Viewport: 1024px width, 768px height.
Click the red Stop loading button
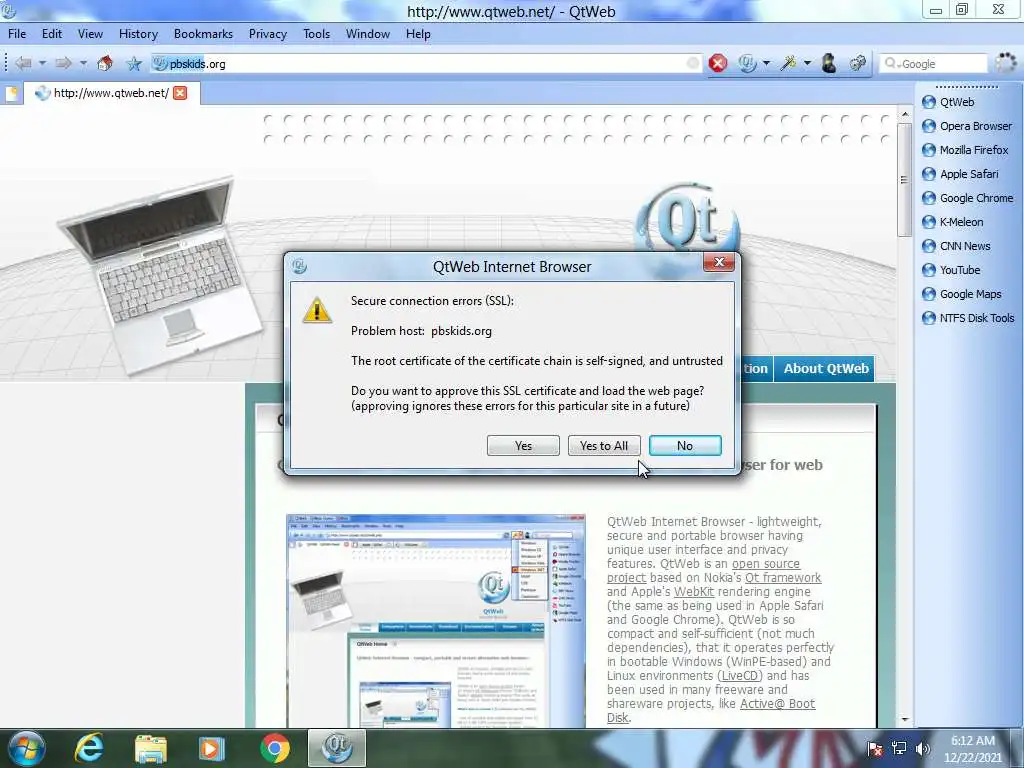point(718,63)
